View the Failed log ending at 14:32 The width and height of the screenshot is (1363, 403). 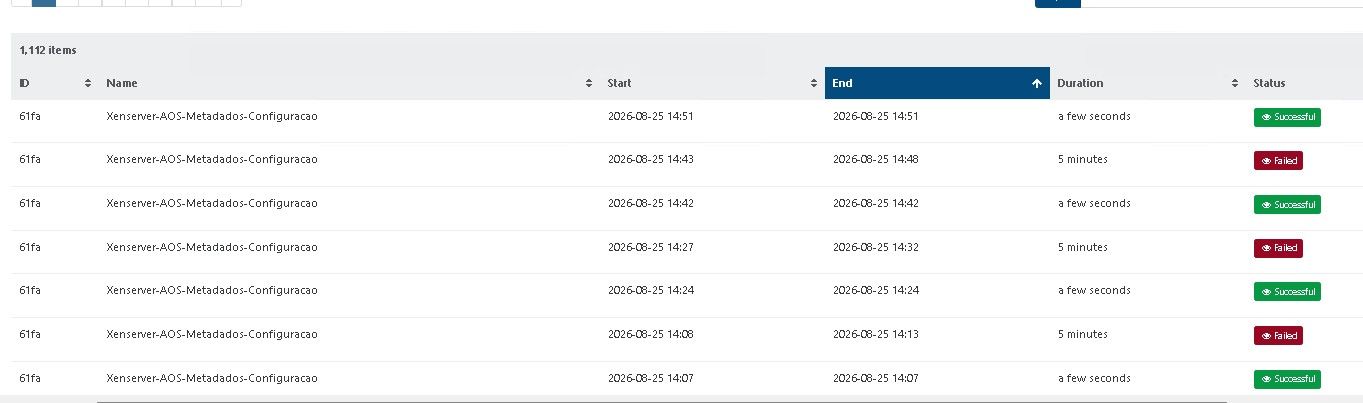point(1278,248)
